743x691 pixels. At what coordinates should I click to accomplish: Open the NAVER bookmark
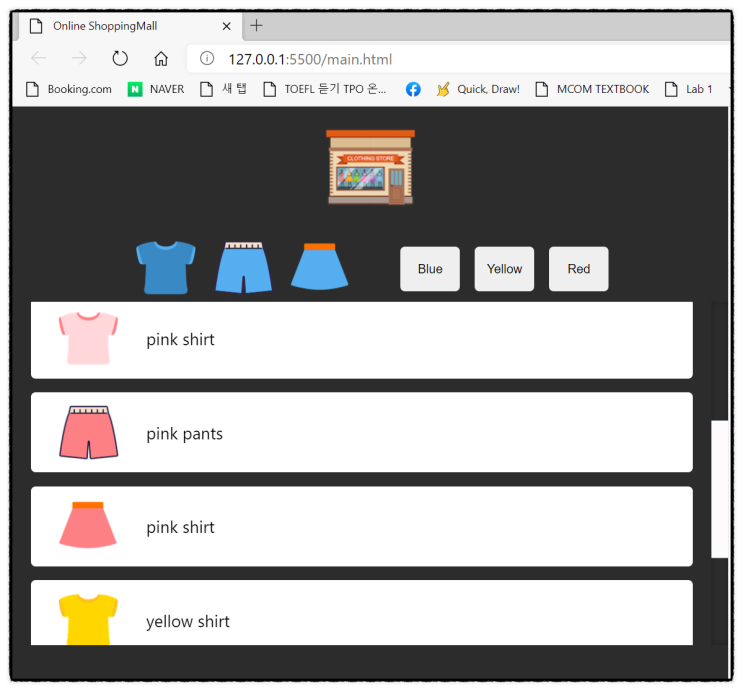[156, 89]
